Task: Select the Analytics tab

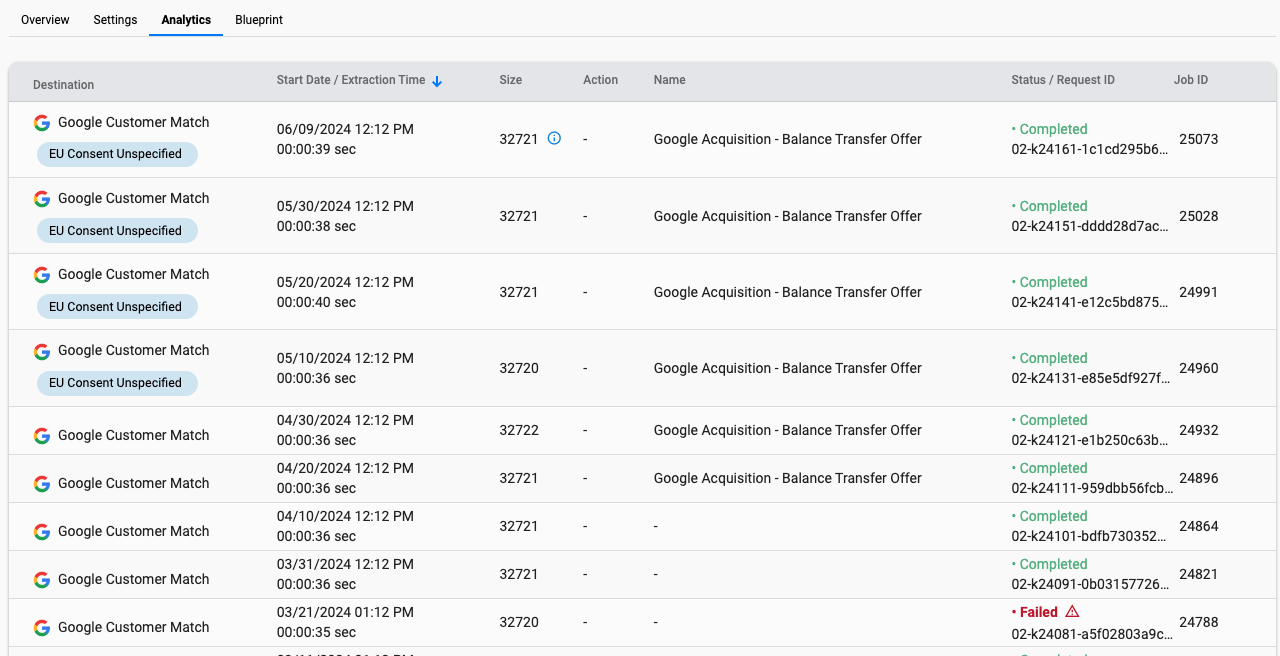Action: (186, 20)
